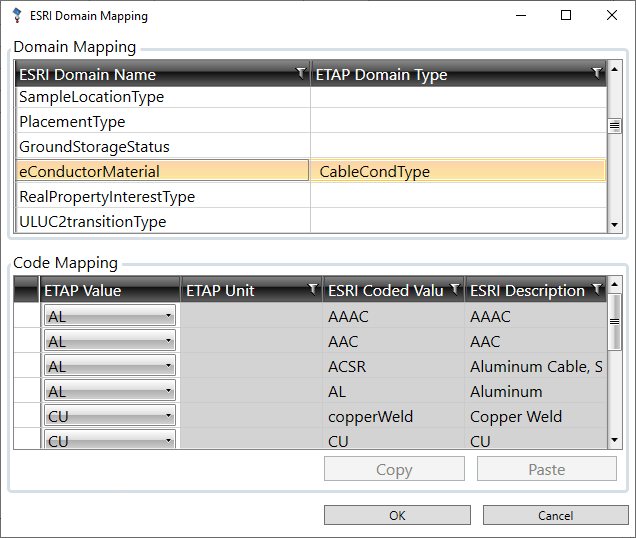Click the domain list scroll up arrow
Viewport: 636px width, 538px height.
pos(615,69)
